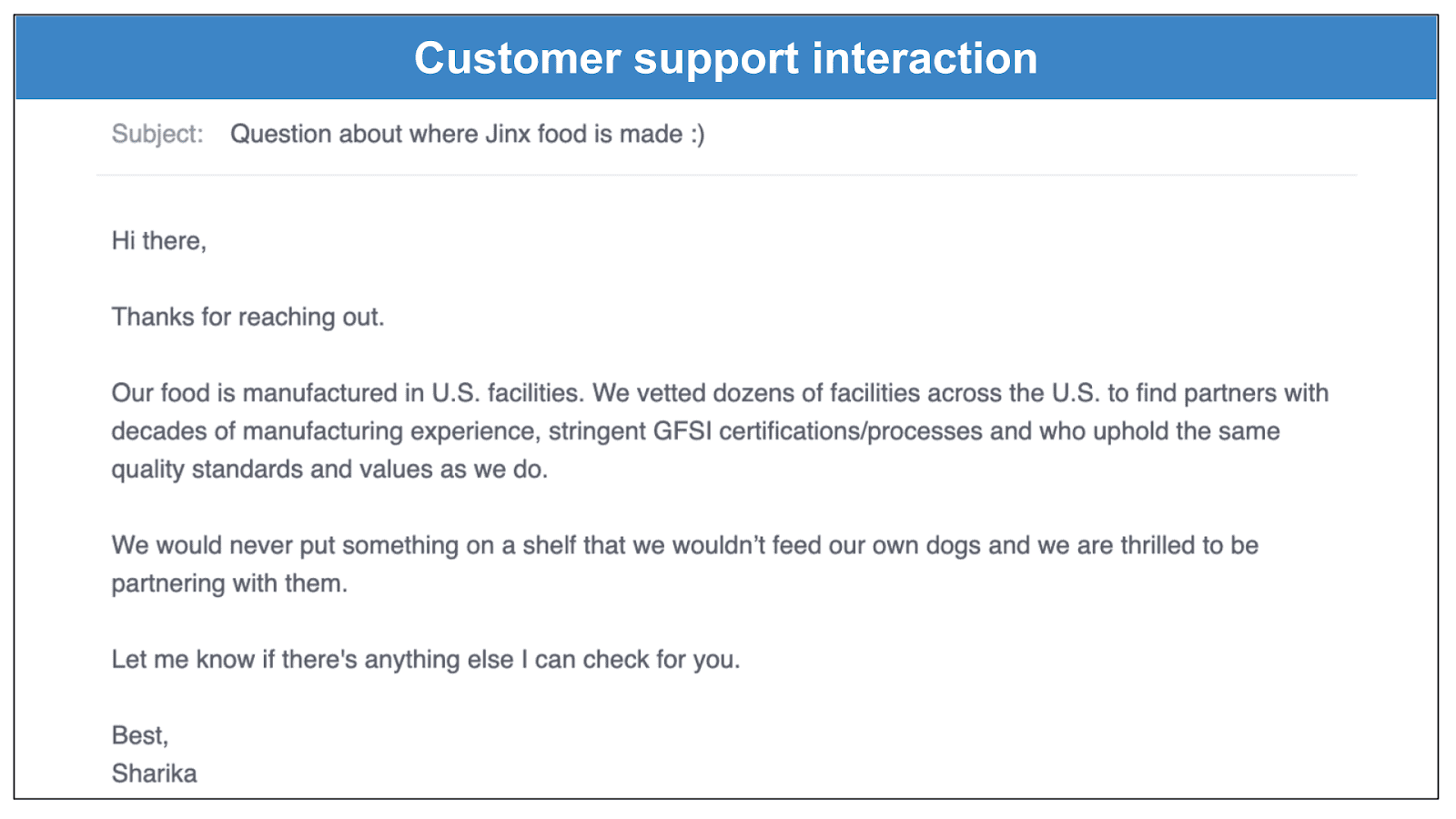1456x819 pixels.
Task: Click the "Thanks for reaching out." line
Action: point(248,317)
